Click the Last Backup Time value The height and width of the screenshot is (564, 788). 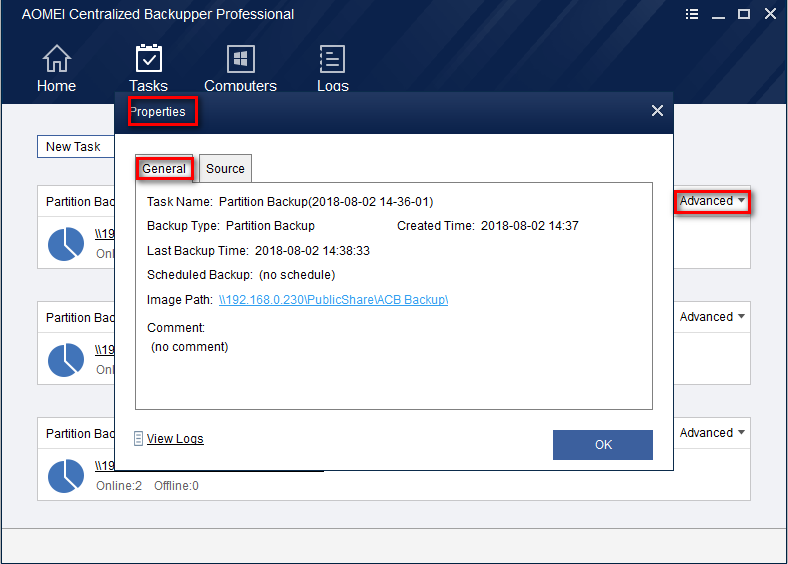[x=312, y=251]
